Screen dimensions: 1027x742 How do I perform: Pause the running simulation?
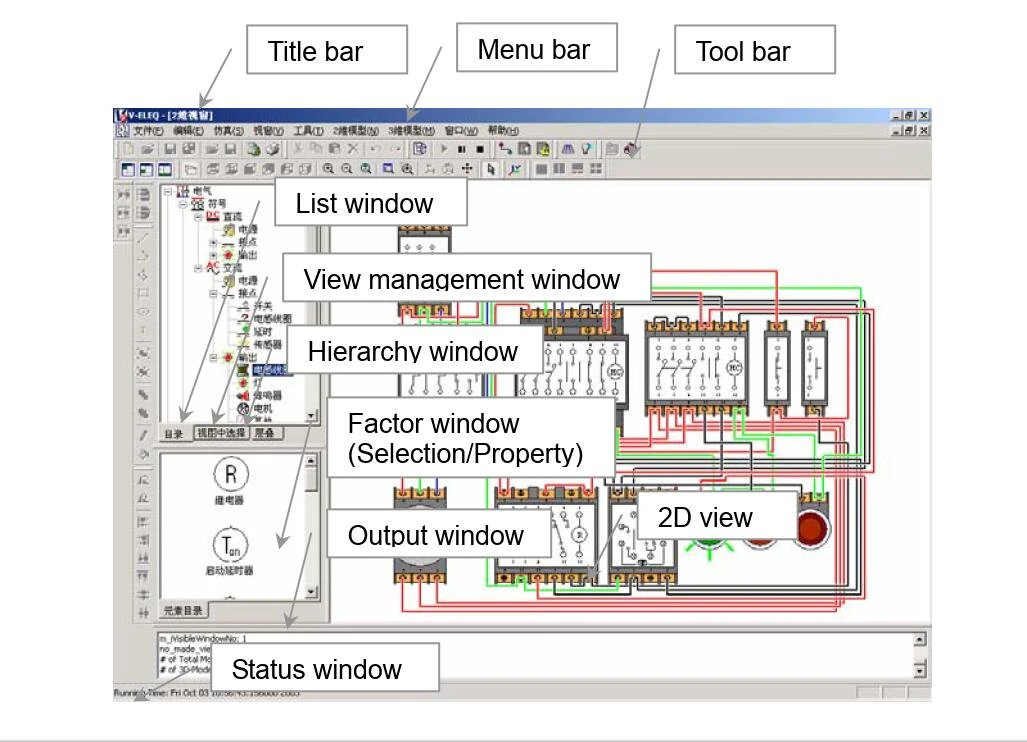point(463,149)
